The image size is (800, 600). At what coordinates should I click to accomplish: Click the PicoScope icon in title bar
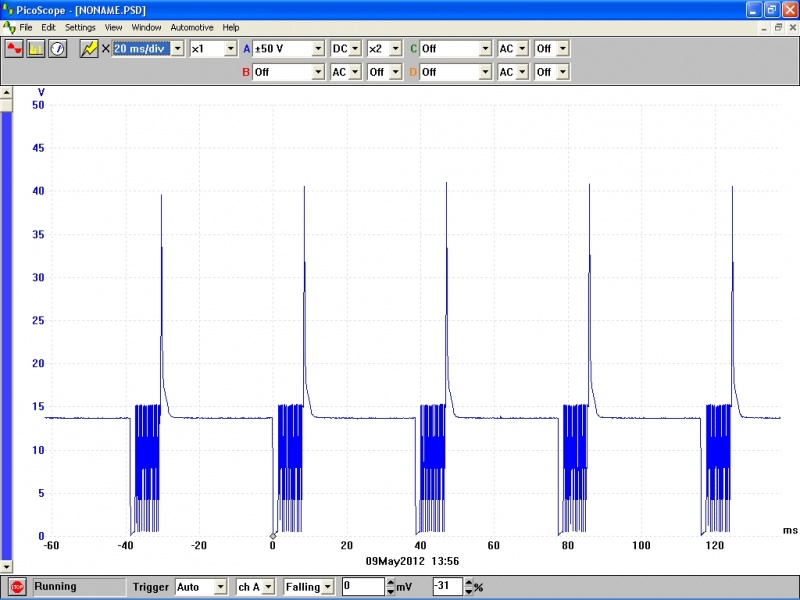tap(9, 9)
